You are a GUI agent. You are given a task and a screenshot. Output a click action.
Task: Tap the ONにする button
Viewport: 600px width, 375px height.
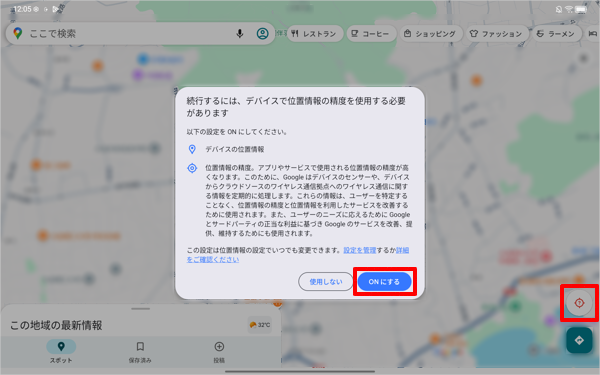click(384, 282)
